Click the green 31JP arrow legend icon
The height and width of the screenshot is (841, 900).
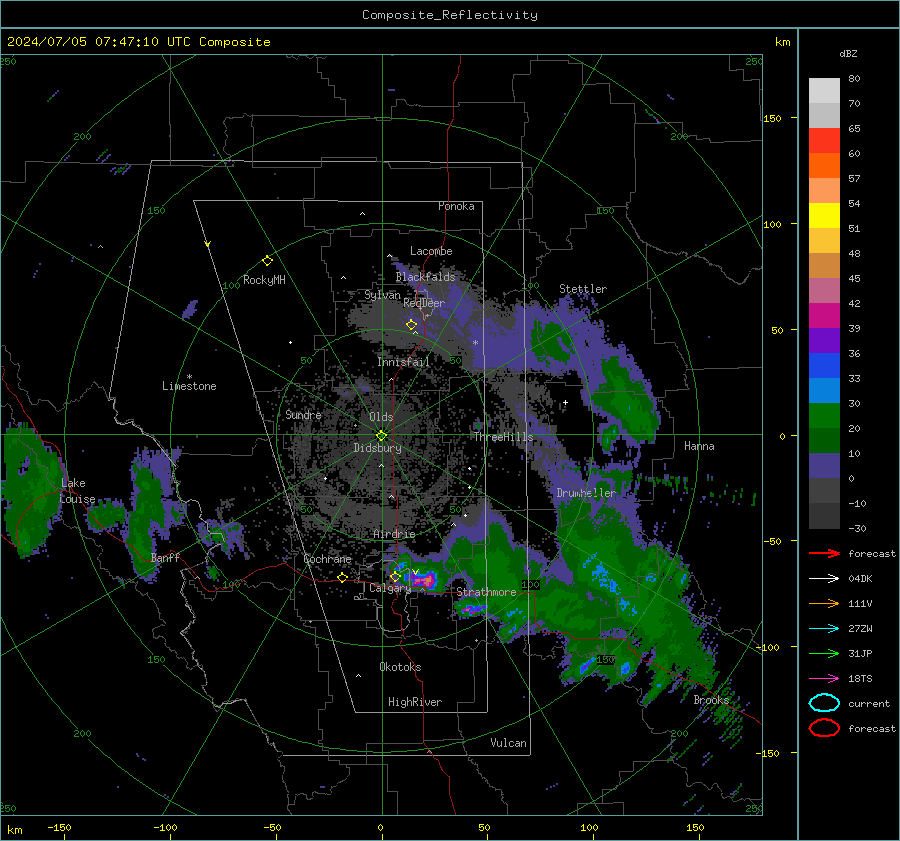(x=824, y=653)
